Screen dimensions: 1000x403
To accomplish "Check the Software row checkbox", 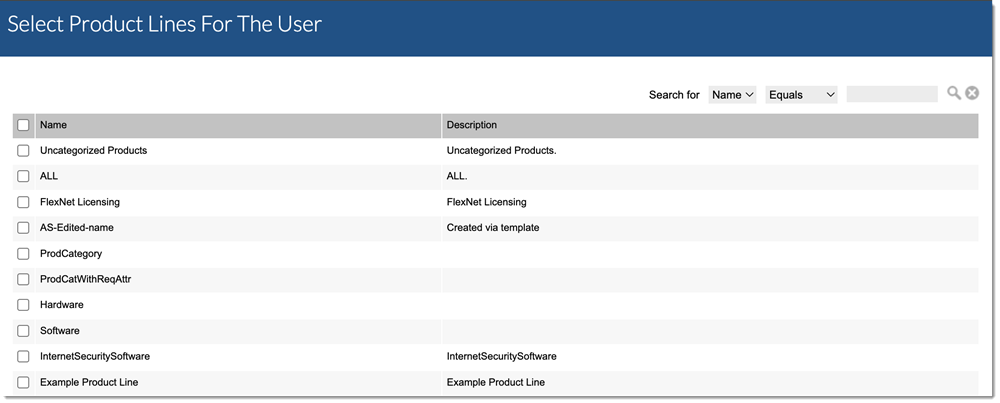I will coord(24,331).
